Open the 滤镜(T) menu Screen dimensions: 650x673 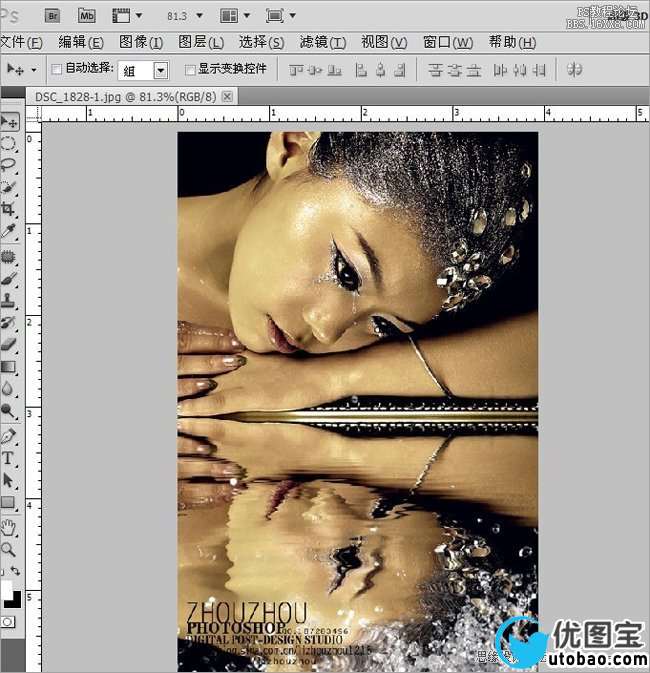[x=323, y=42]
